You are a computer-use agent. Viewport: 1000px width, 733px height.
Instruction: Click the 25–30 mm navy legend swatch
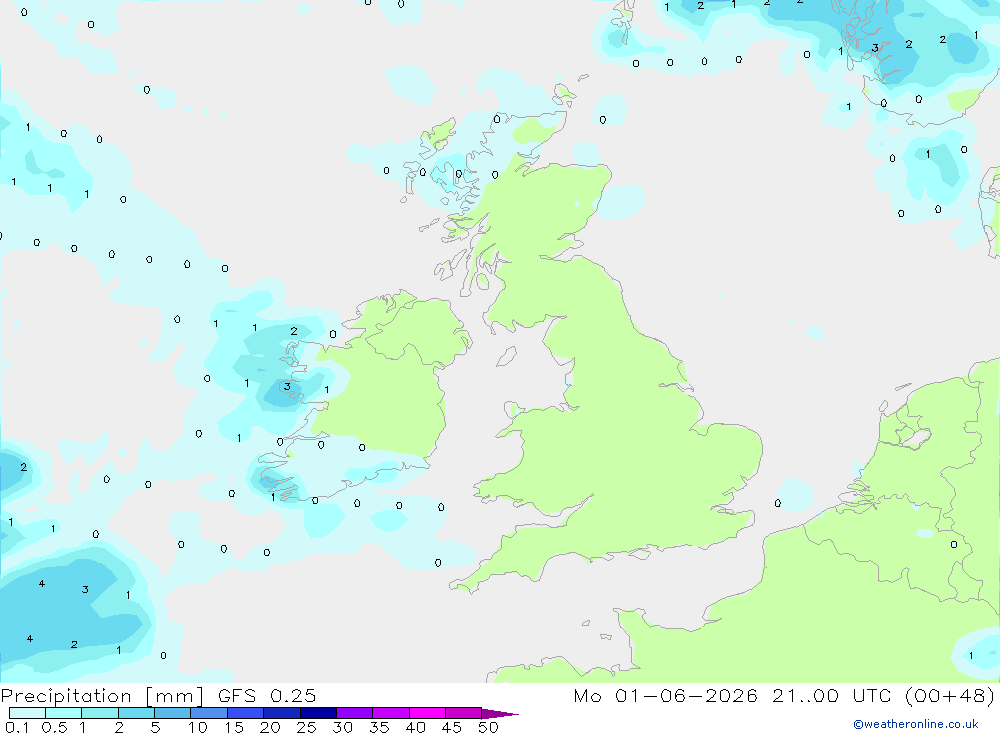(318, 713)
